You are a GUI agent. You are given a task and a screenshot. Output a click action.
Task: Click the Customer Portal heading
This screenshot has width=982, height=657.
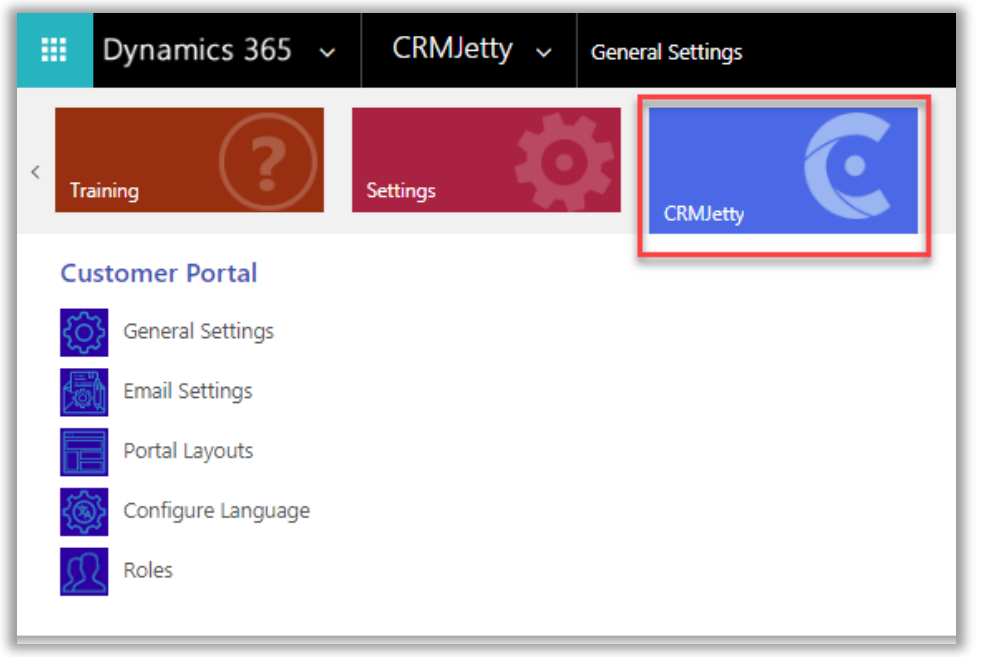point(159,274)
